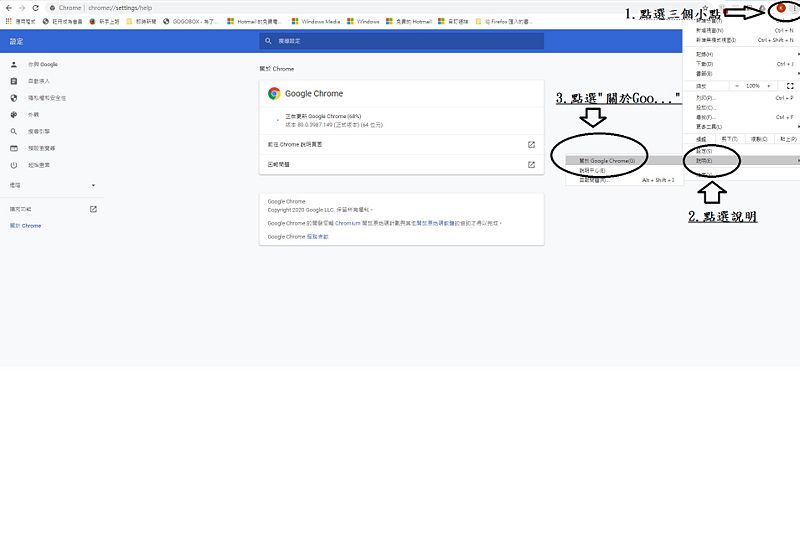Open Autofill section via clipboard icon
800x550 pixels.
point(14,81)
